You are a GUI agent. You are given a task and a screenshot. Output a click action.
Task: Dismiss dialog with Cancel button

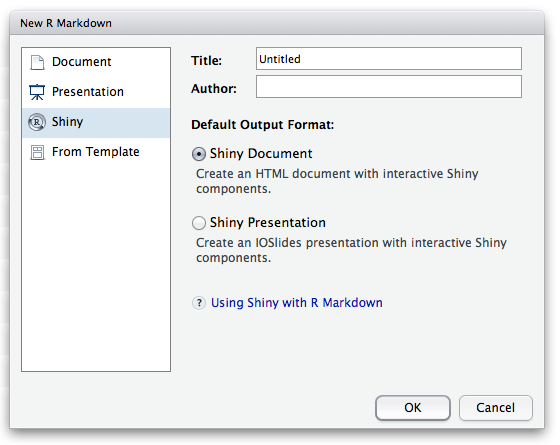pyautogui.click(x=495, y=408)
